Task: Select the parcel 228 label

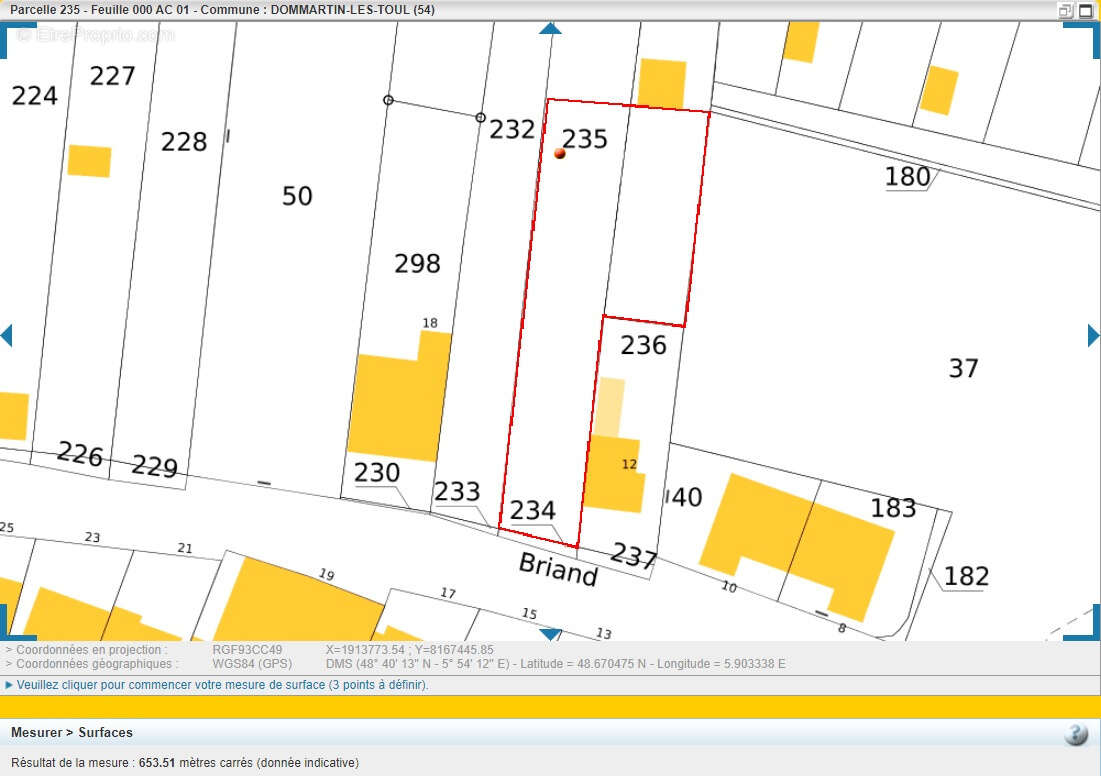Action: (184, 142)
